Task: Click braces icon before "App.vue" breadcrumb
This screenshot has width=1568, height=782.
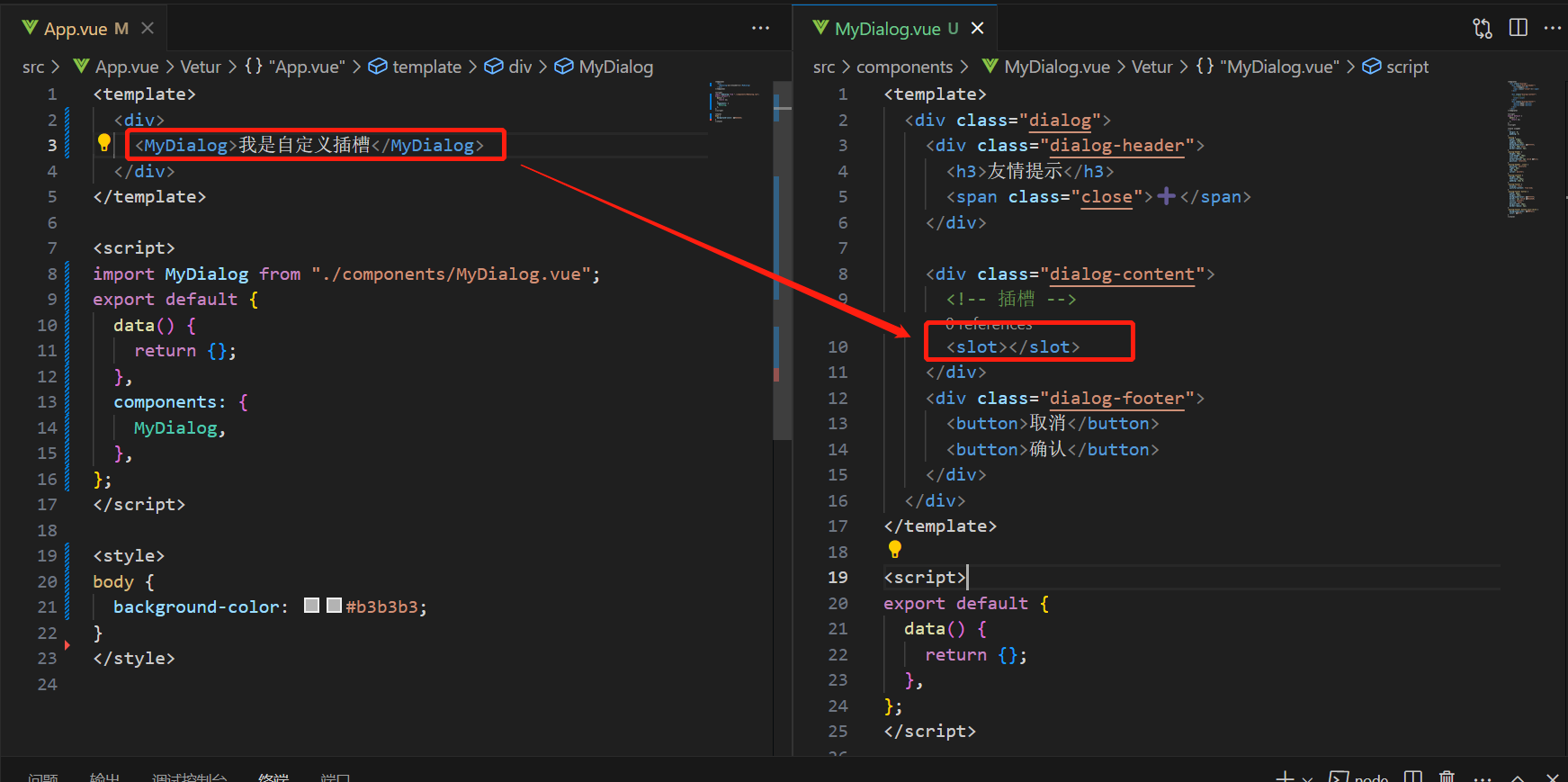Action: [254, 67]
